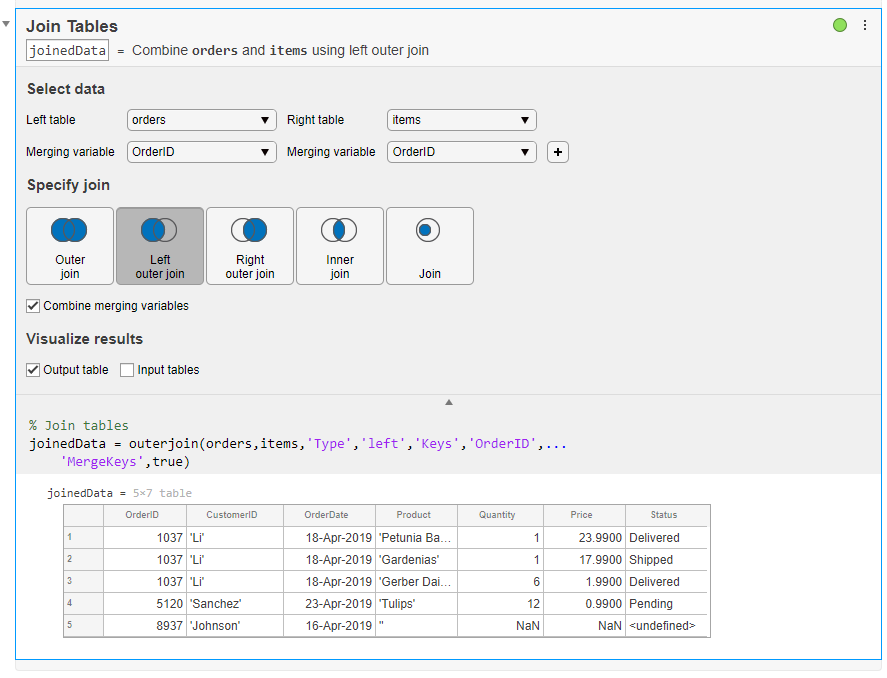Uncheck Combine merging variables

coord(34,306)
